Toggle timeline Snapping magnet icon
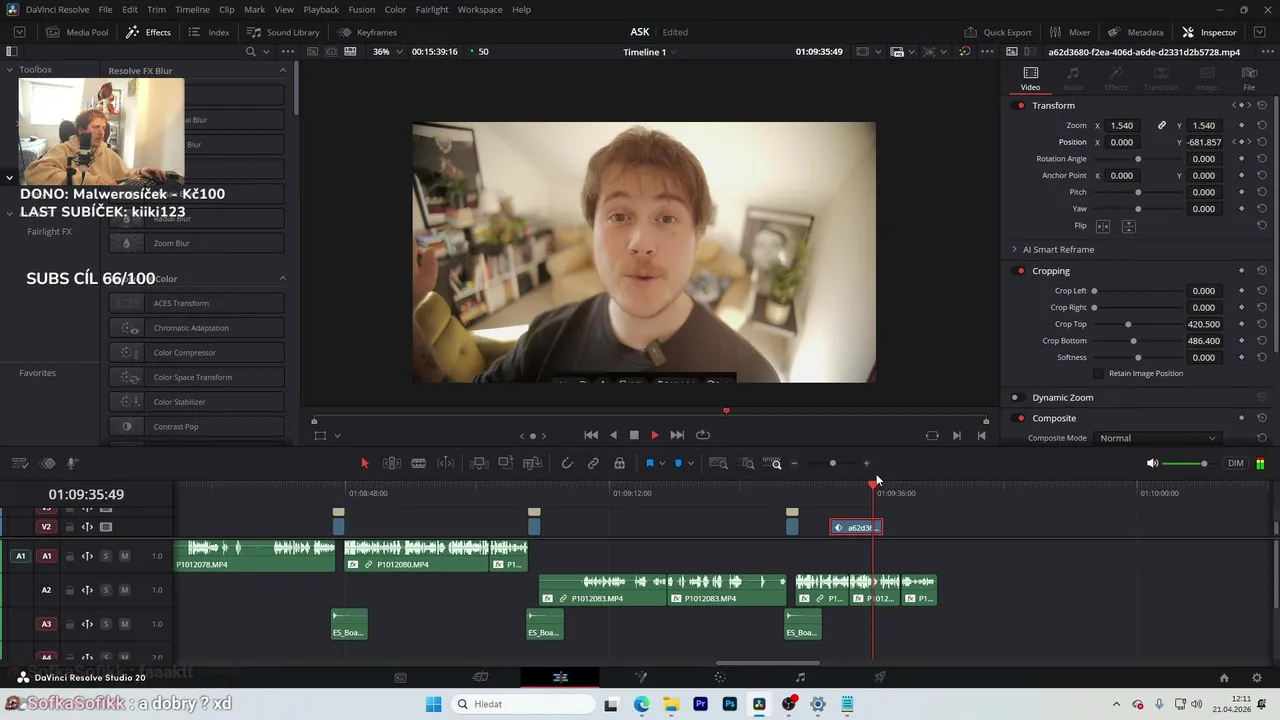The height and width of the screenshot is (720, 1280). pyautogui.click(x=567, y=463)
